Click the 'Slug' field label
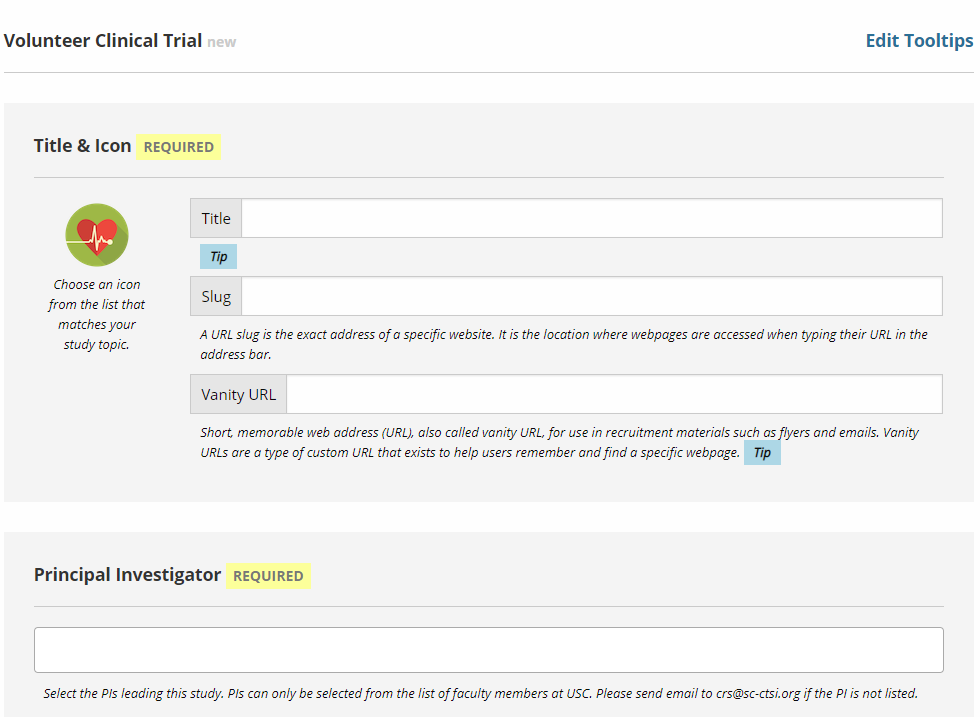The height and width of the screenshot is (717, 980). (x=215, y=295)
